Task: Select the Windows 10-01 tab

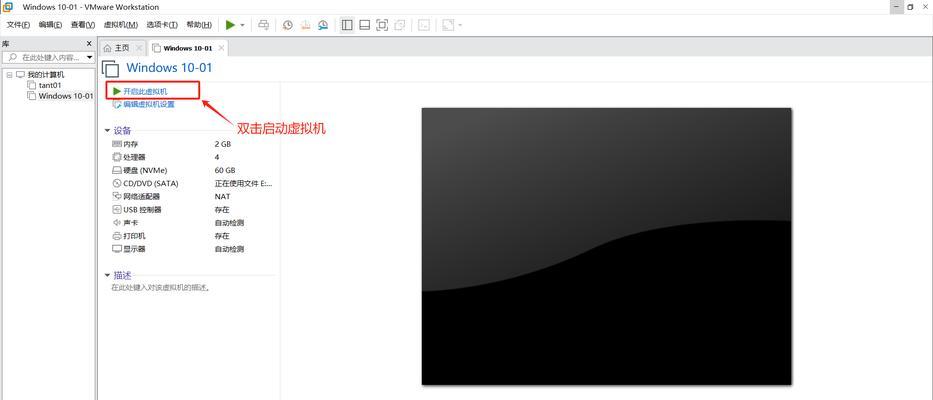Action: pyautogui.click(x=187, y=48)
